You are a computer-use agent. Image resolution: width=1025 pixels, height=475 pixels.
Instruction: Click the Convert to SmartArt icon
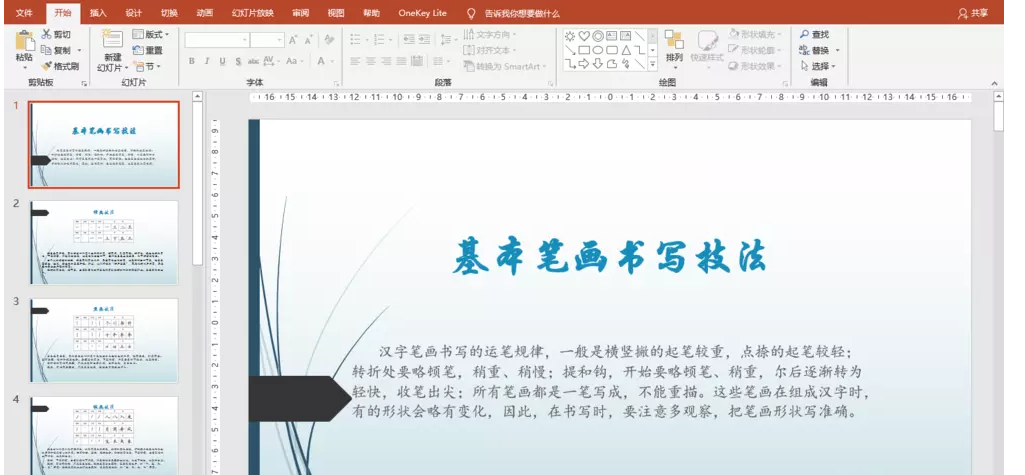coord(469,66)
